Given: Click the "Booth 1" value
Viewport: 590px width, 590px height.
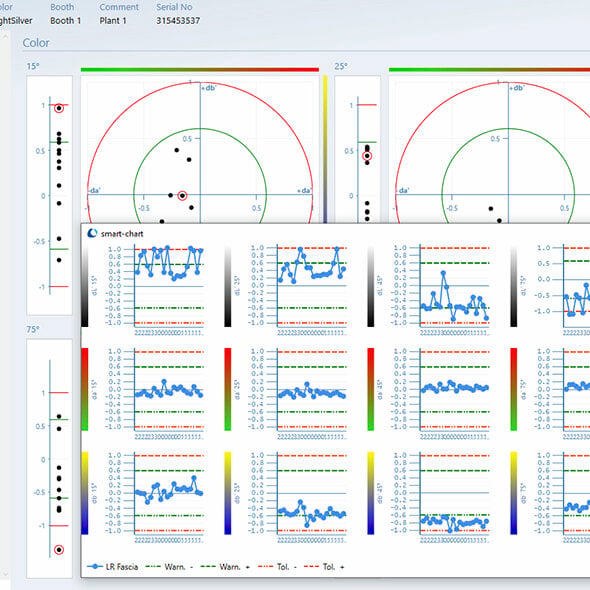Looking at the screenshot, I should tap(65, 21).
